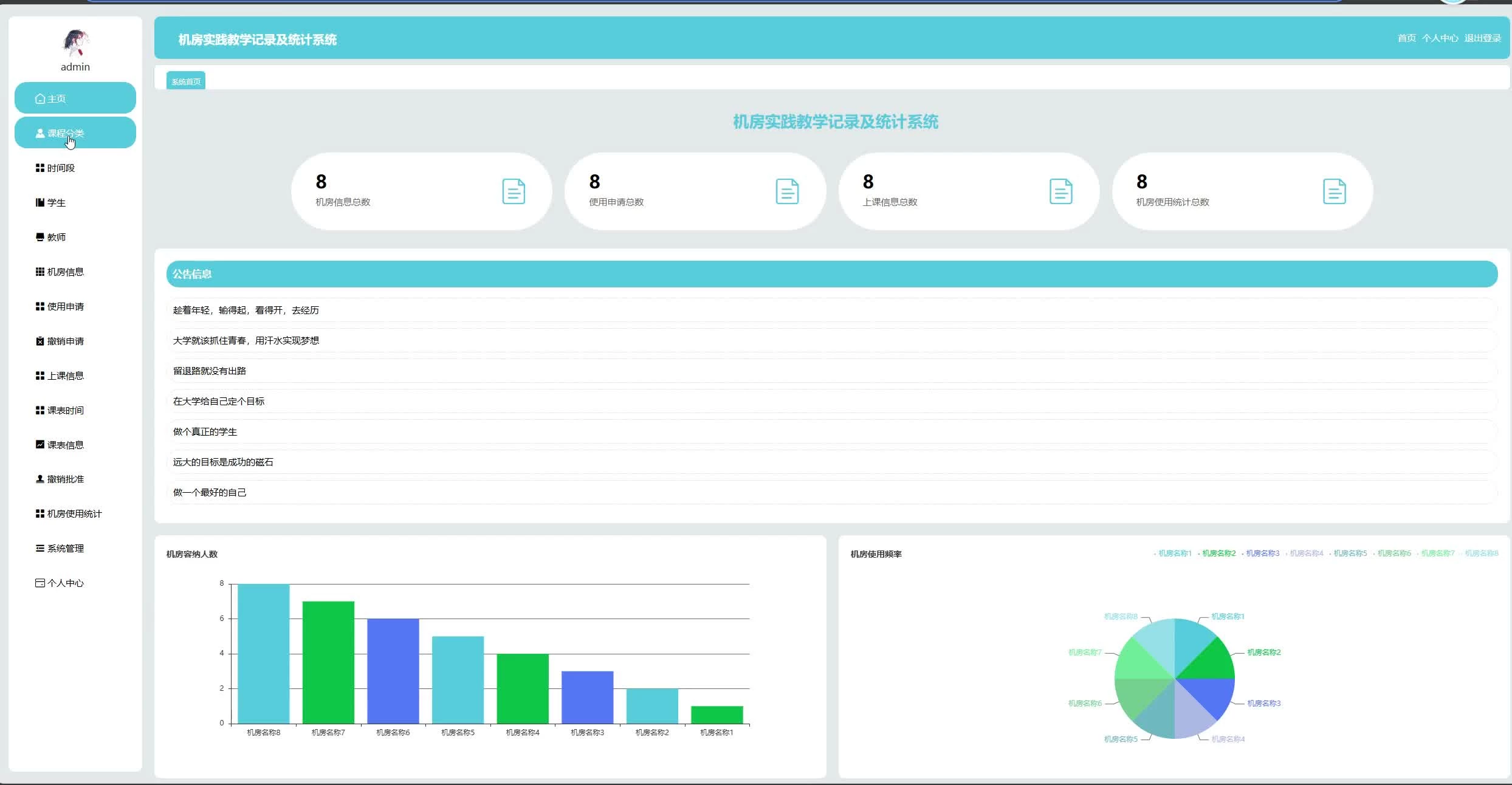Click document icon in 上课信息总数 card
This screenshot has width=1512, height=785.
click(x=1060, y=191)
